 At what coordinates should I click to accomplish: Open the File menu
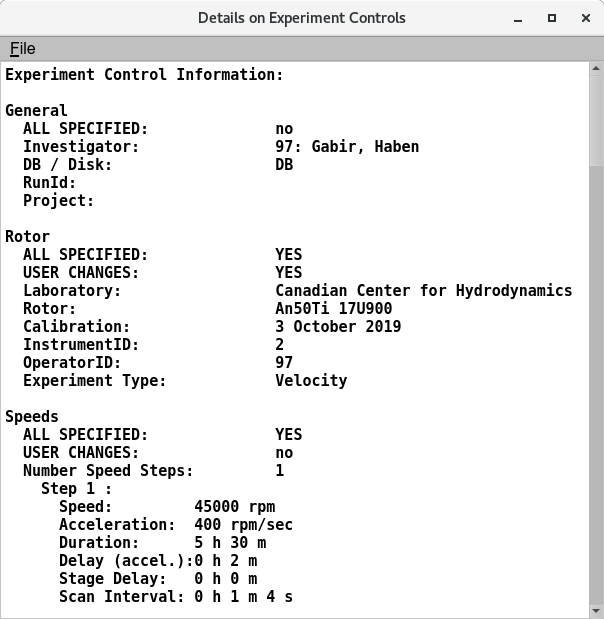point(22,49)
